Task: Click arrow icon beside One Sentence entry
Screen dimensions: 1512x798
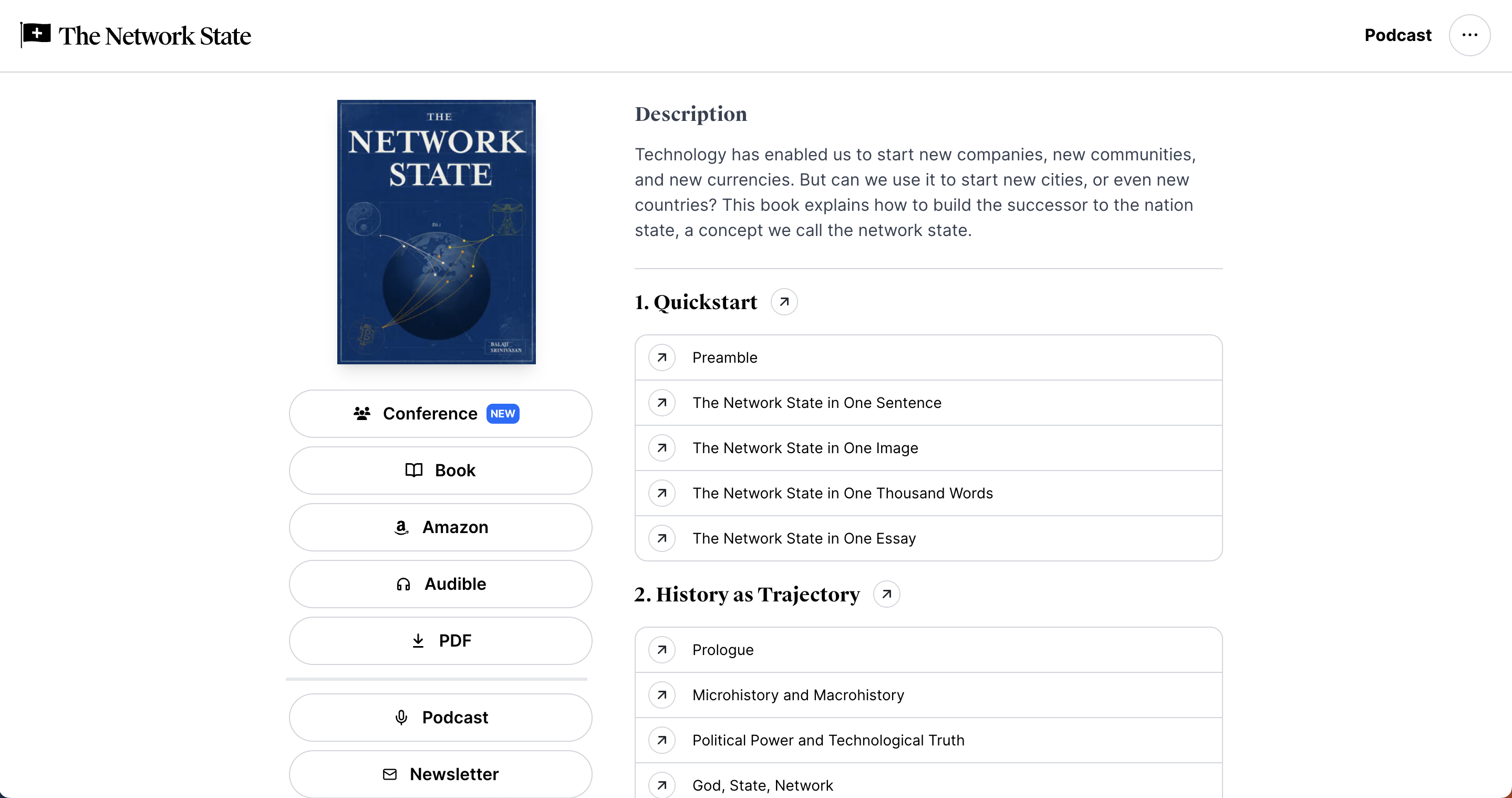Action: 662,403
